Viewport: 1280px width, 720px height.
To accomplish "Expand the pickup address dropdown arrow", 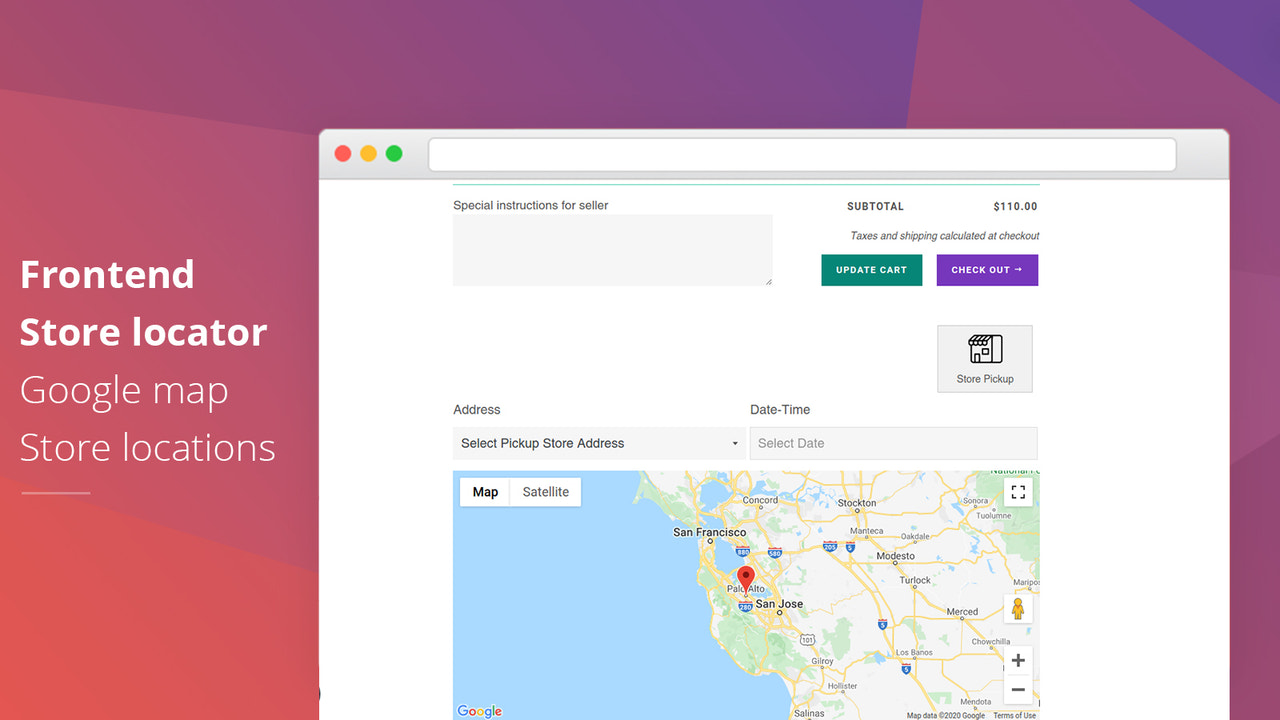I will click(735, 443).
